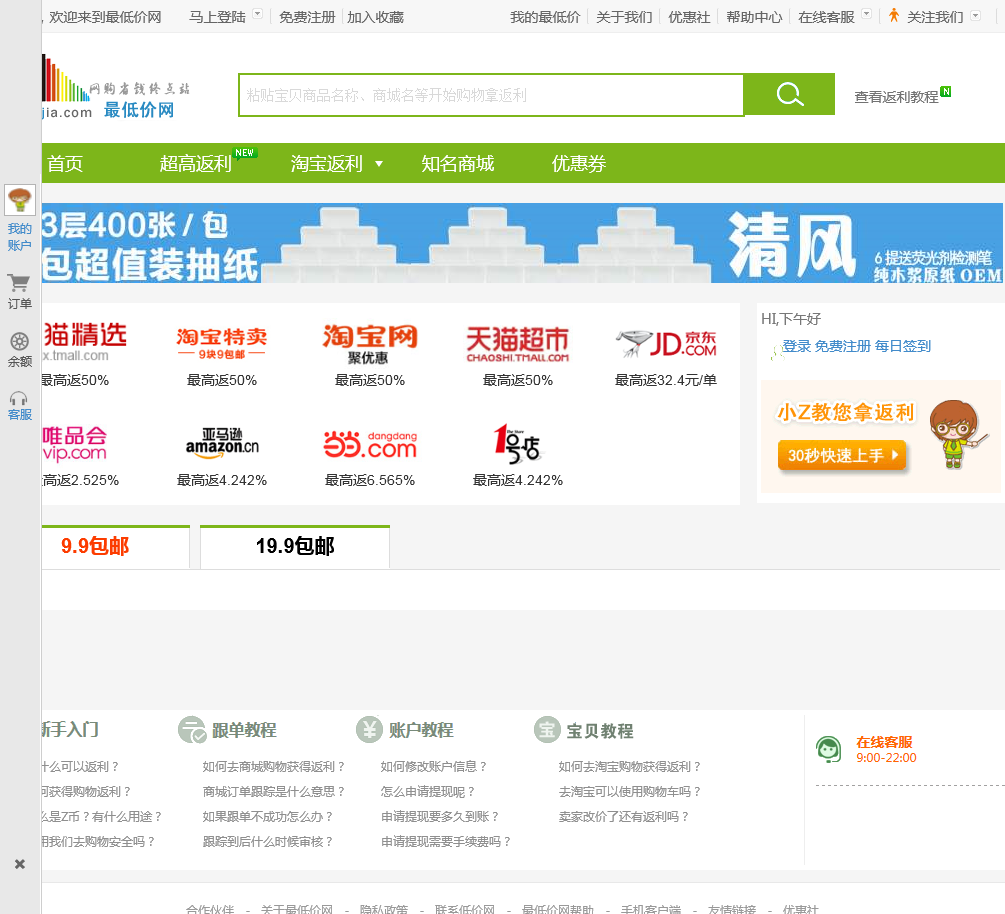The image size is (1005, 914).
Task: Open 卖家改价了还有返利吗？ link
Action: 624,817
